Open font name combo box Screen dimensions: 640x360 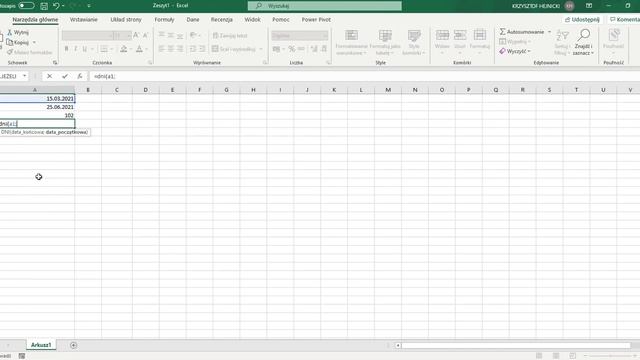pos(87,36)
